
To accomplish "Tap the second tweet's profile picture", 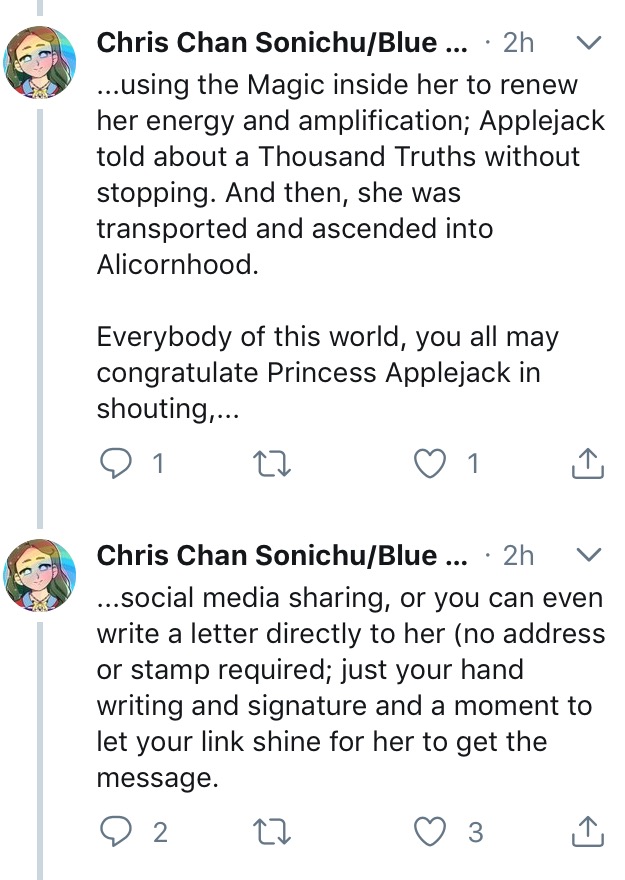I will click(39, 575).
